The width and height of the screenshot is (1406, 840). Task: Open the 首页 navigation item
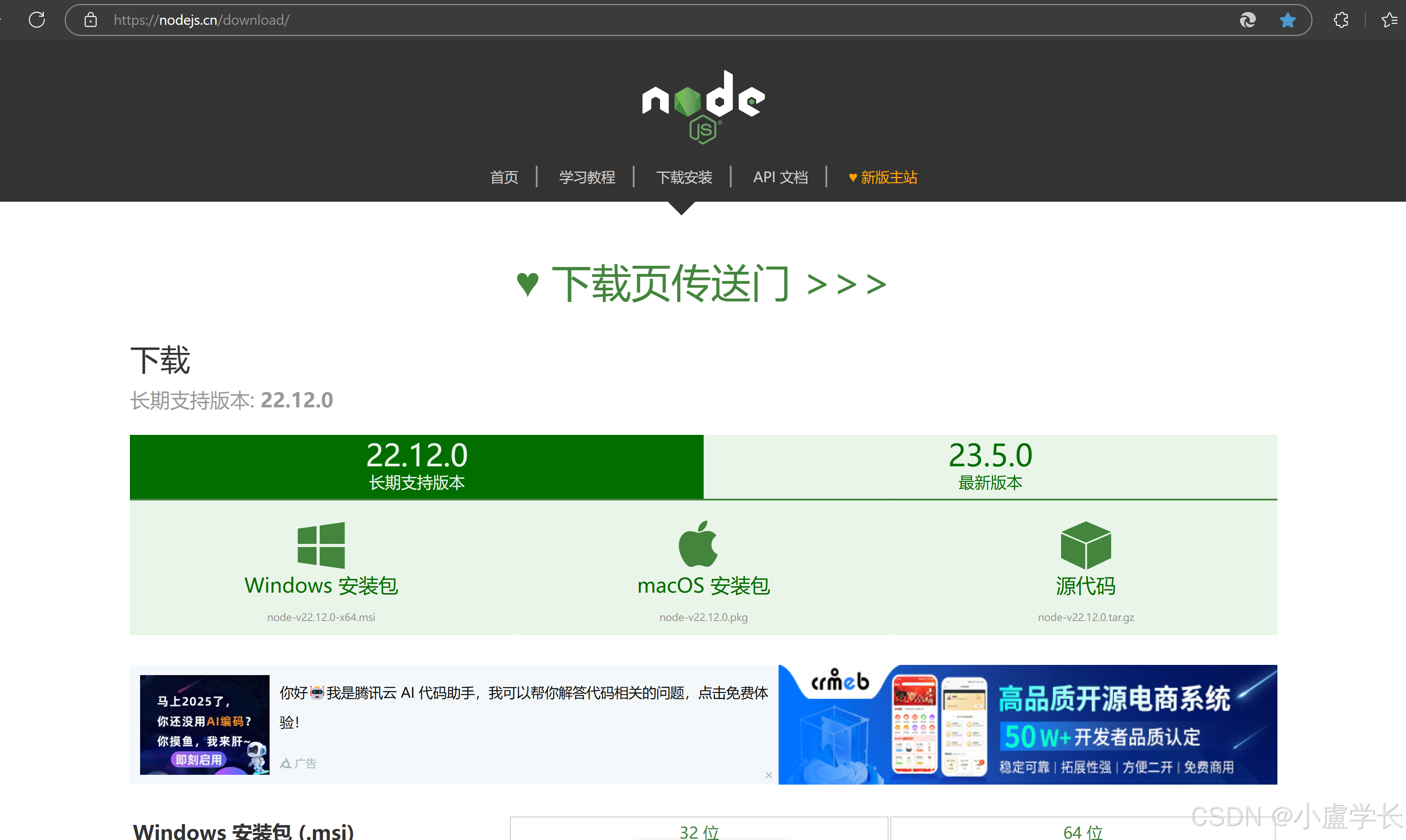pos(504,177)
